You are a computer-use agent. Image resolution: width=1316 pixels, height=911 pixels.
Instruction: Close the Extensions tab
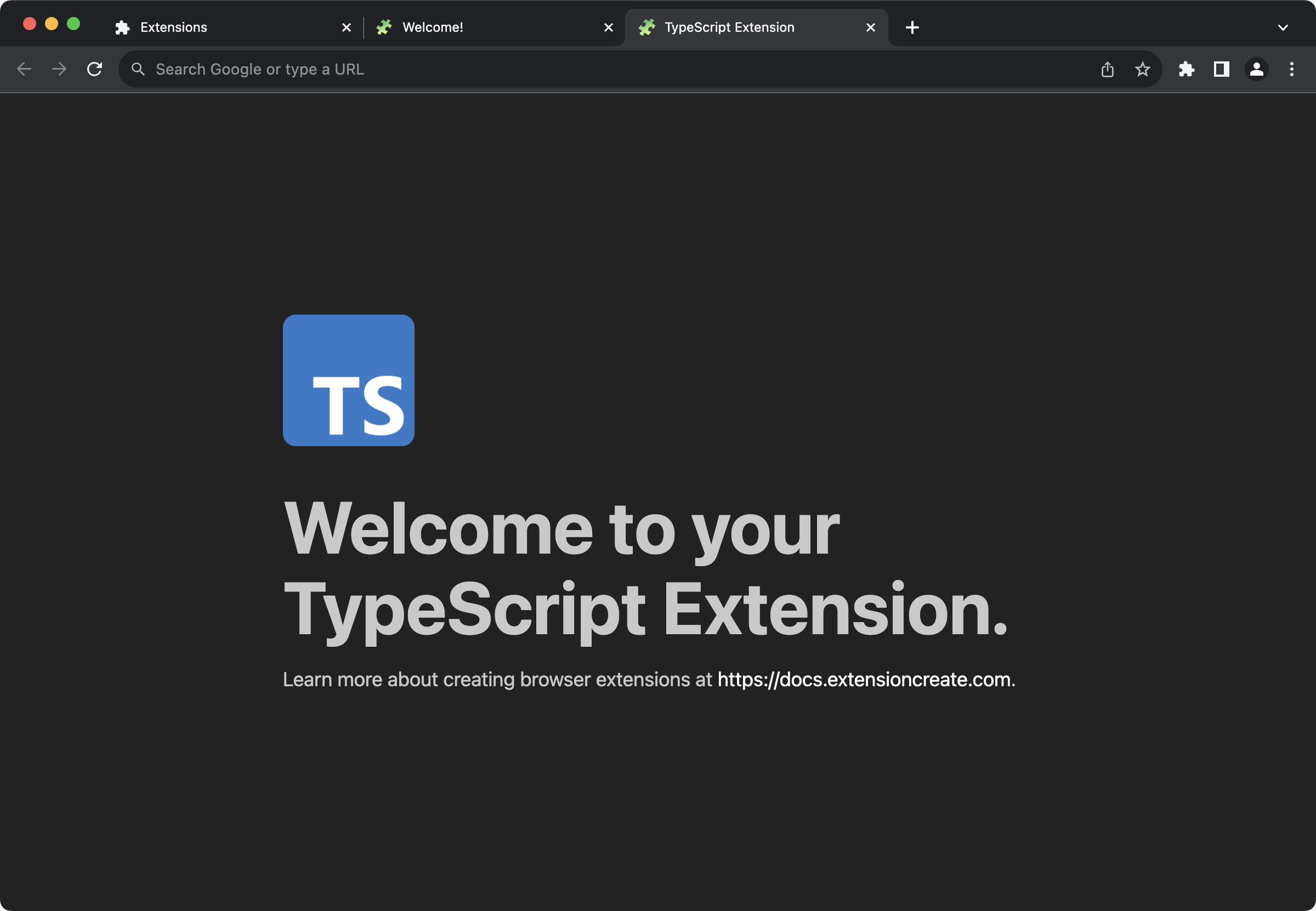(x=347, y=27)
